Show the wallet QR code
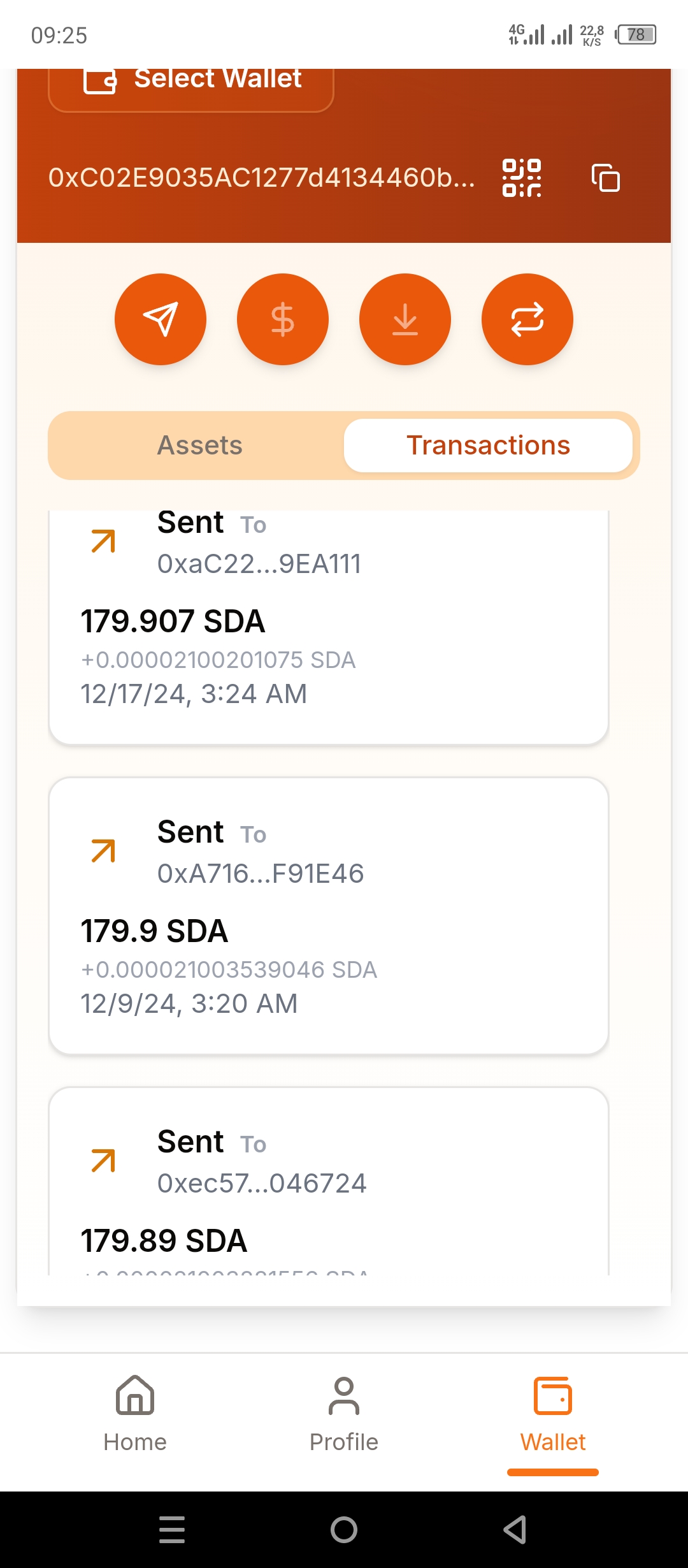This screenshot has width=688, height=1568. 522,178
